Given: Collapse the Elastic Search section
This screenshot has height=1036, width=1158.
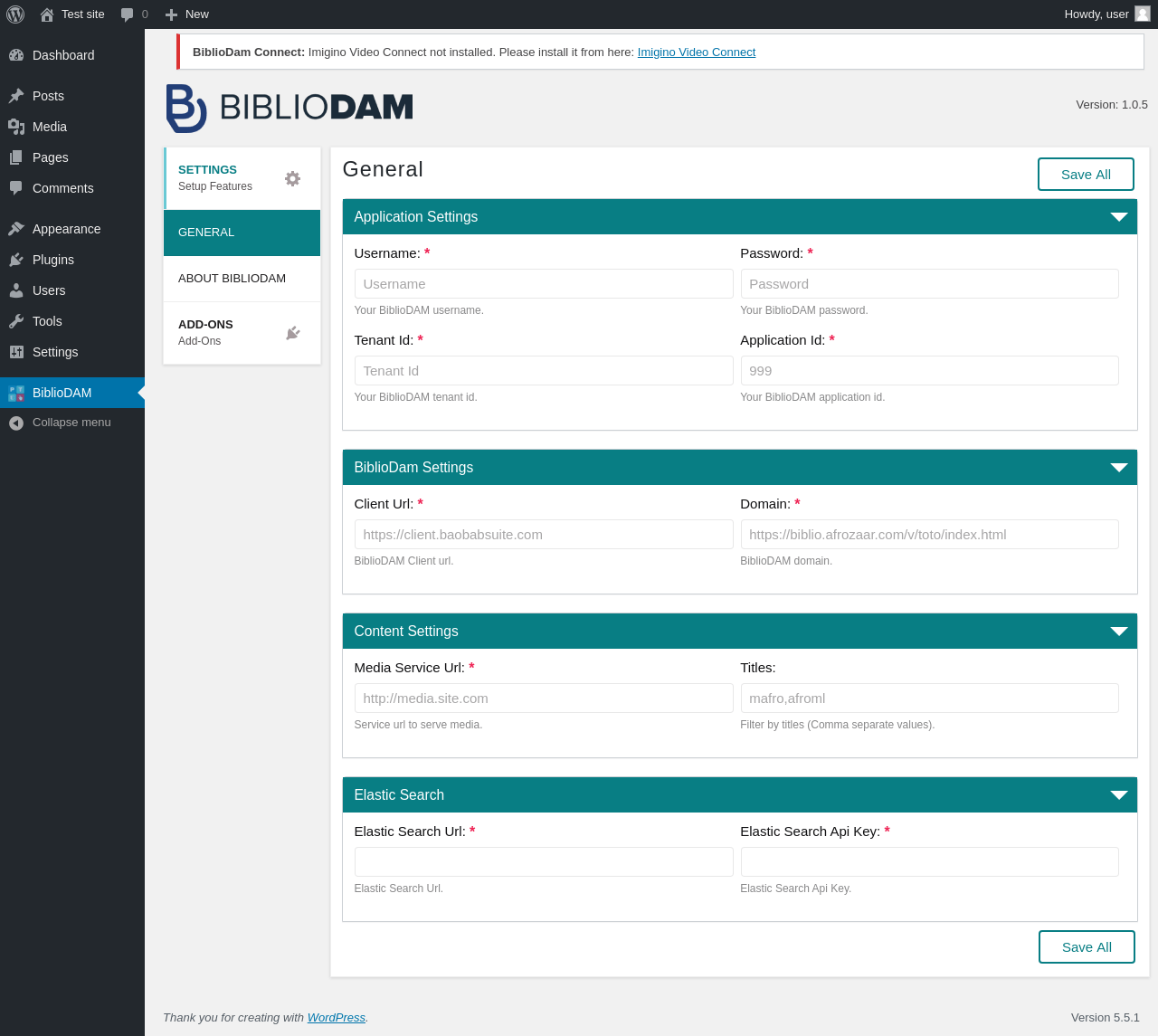Looking at the screenshot, I should click(1119, 795).
